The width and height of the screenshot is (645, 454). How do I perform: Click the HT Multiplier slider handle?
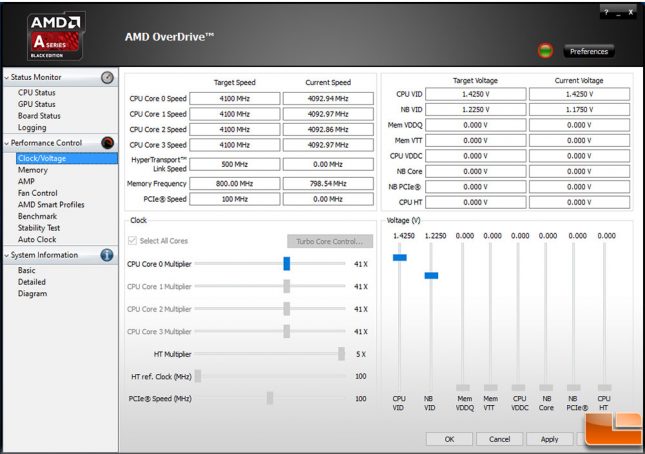tap(341, 354)
